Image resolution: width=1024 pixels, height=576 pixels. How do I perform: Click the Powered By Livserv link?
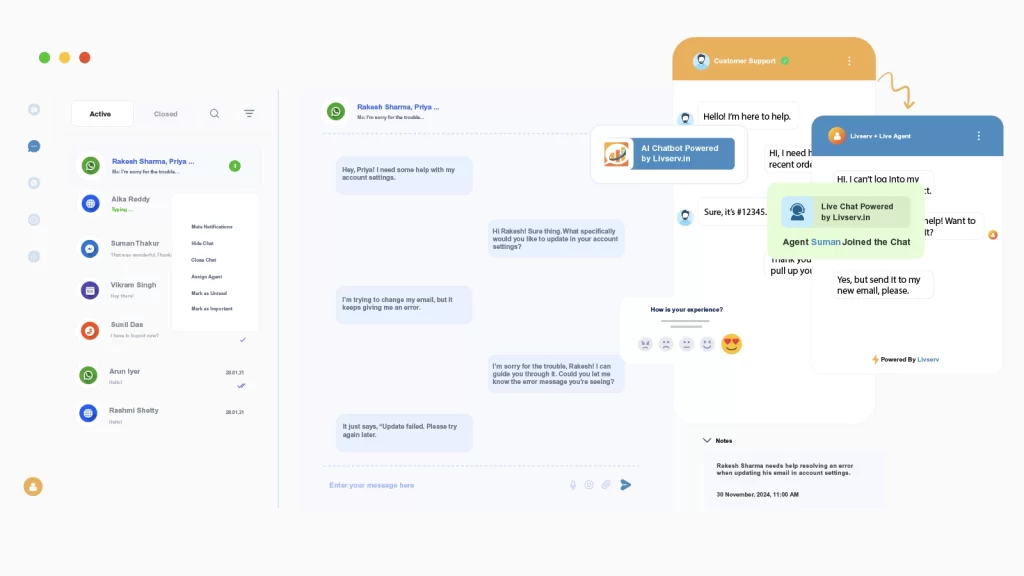pyautogui.click(x=906, y=359)
